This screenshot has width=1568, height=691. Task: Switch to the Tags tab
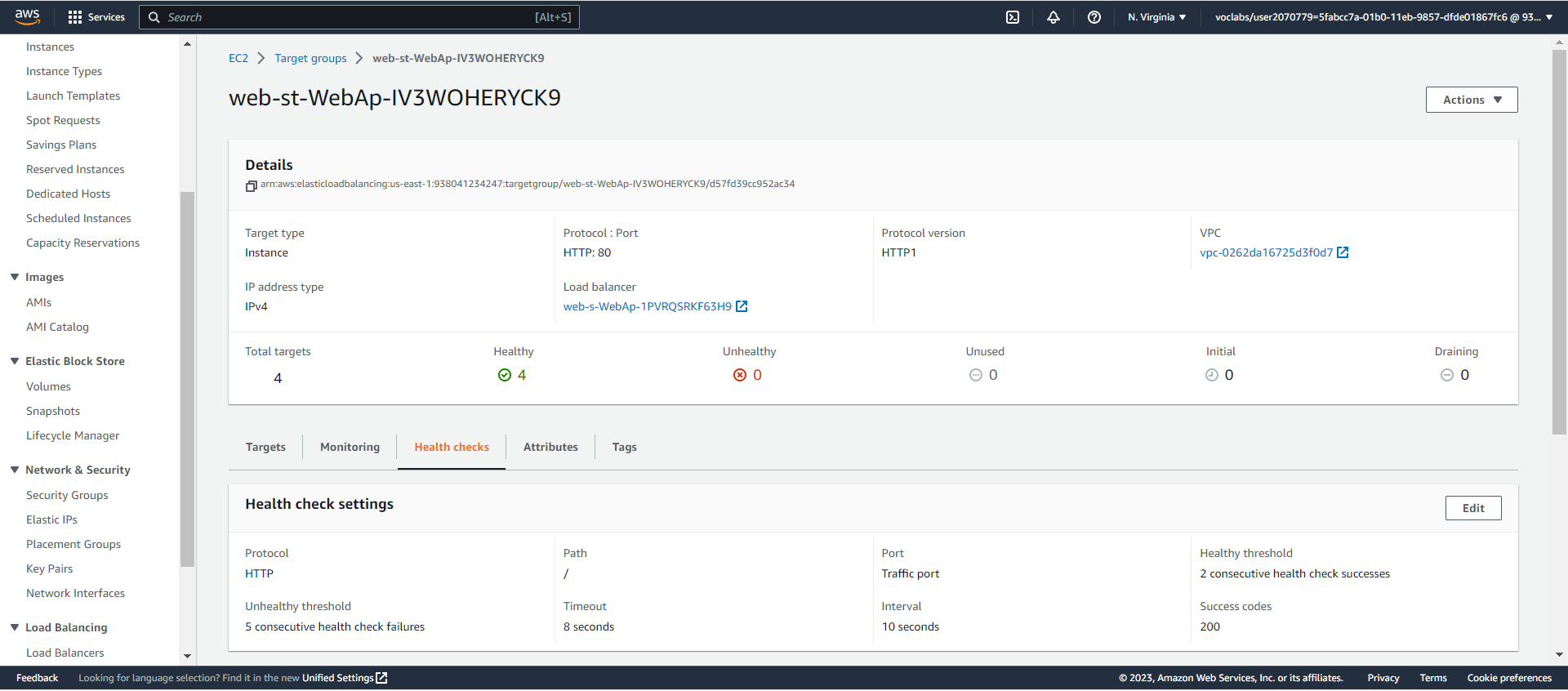624,447
